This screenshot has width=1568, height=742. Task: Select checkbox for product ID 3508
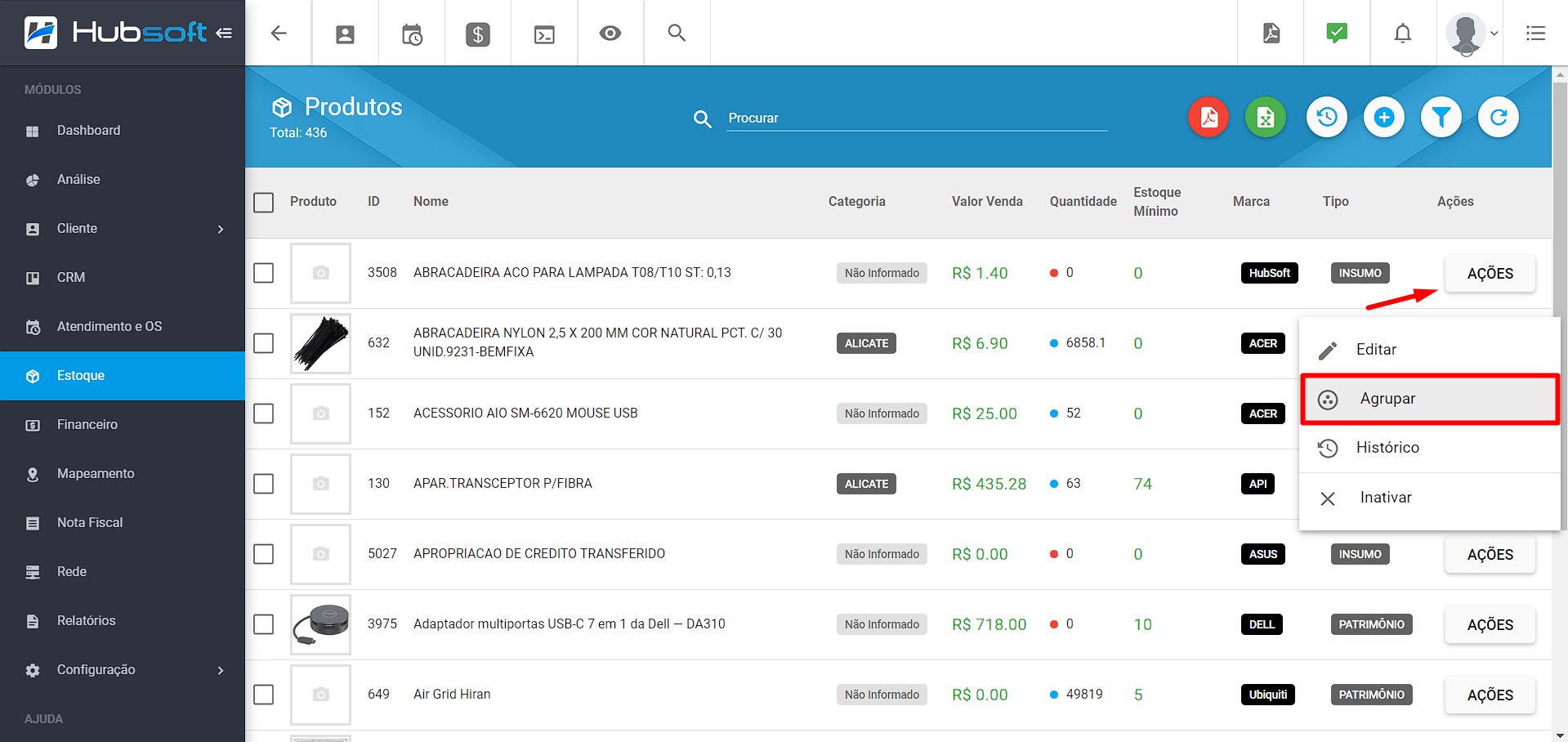pyautogui.click(x=263, y=273)
